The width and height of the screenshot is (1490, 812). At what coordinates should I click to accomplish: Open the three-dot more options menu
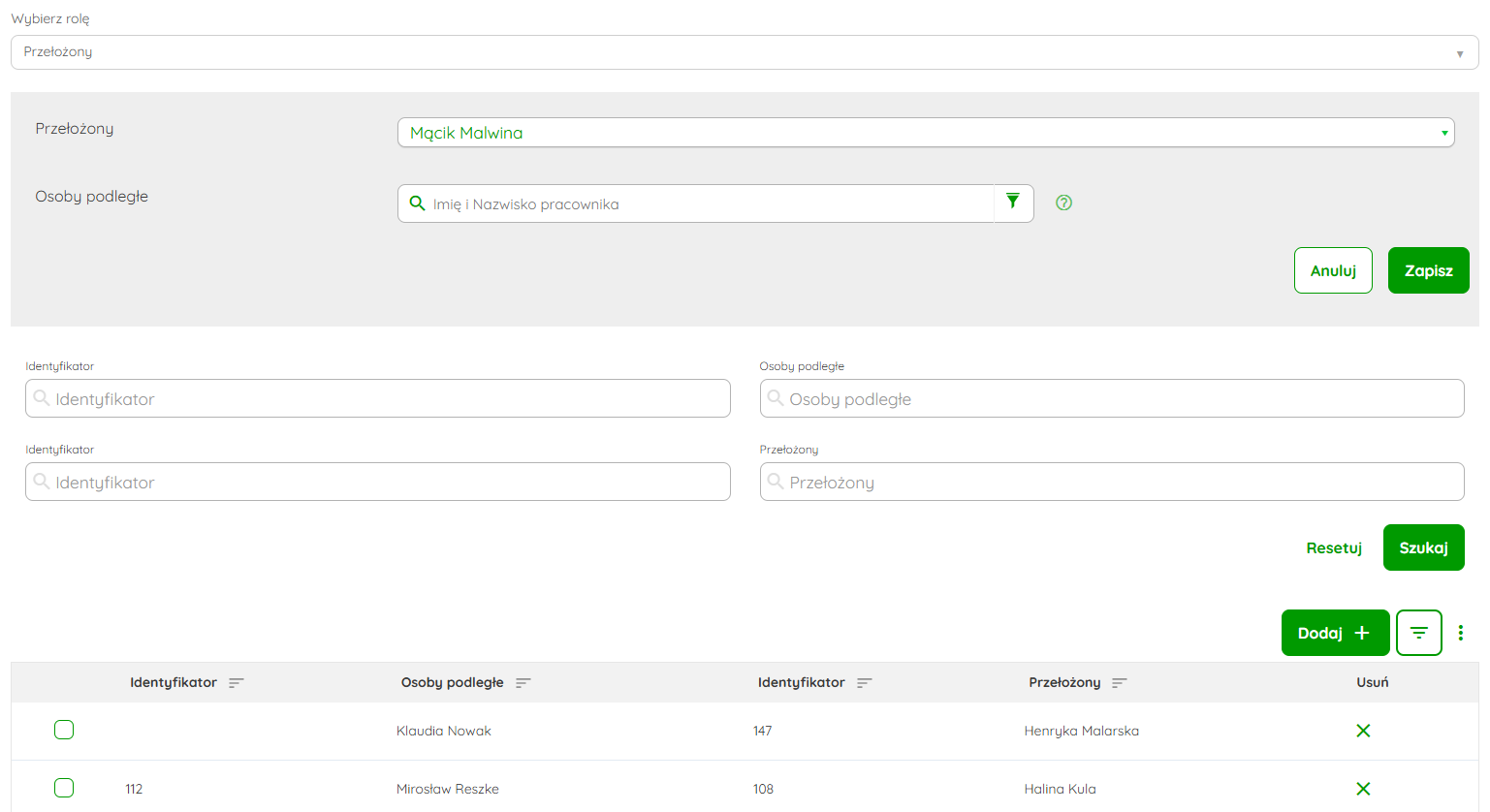point(1460,633)
